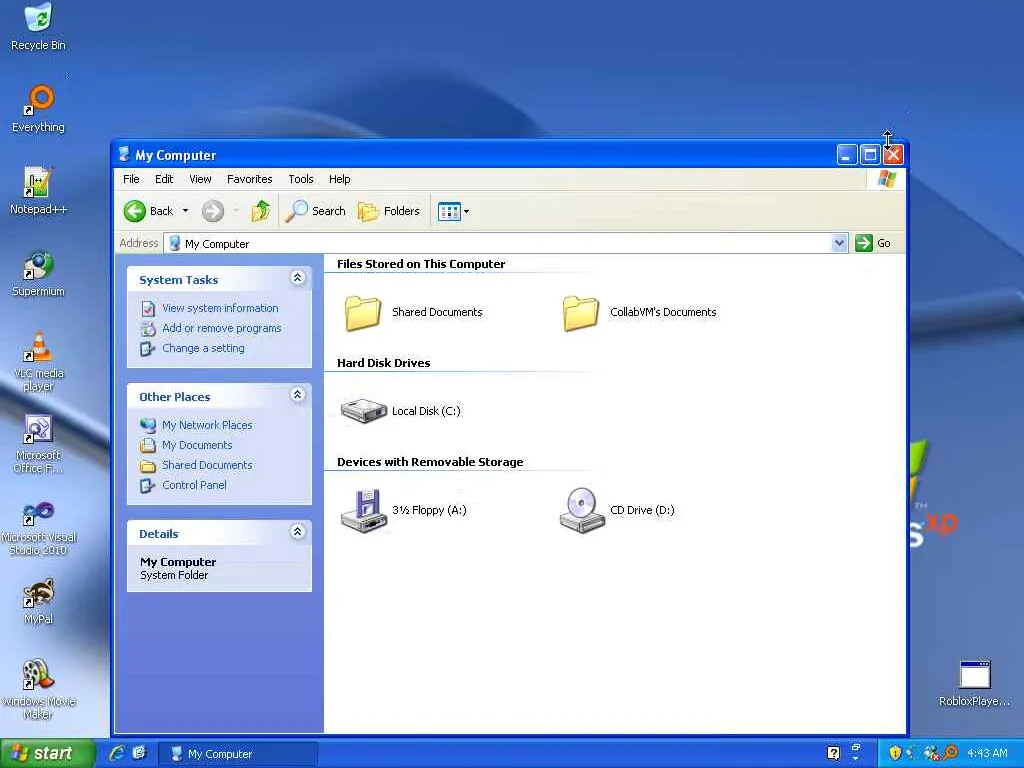Image resolution: width=1024 pixels, height=768 pixels.
Task: Open the Views dropdown button
Action: (x=453, y=212)
